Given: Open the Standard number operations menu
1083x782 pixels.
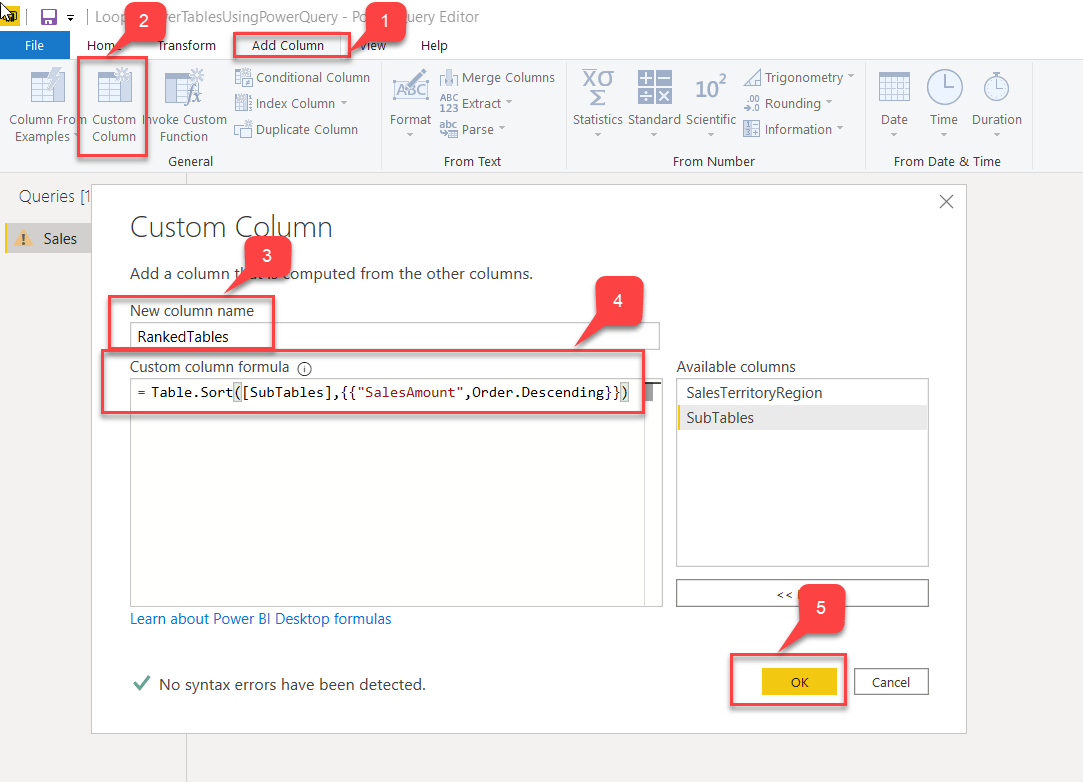Looking at the screenshot, I should (x=654, y=104).
